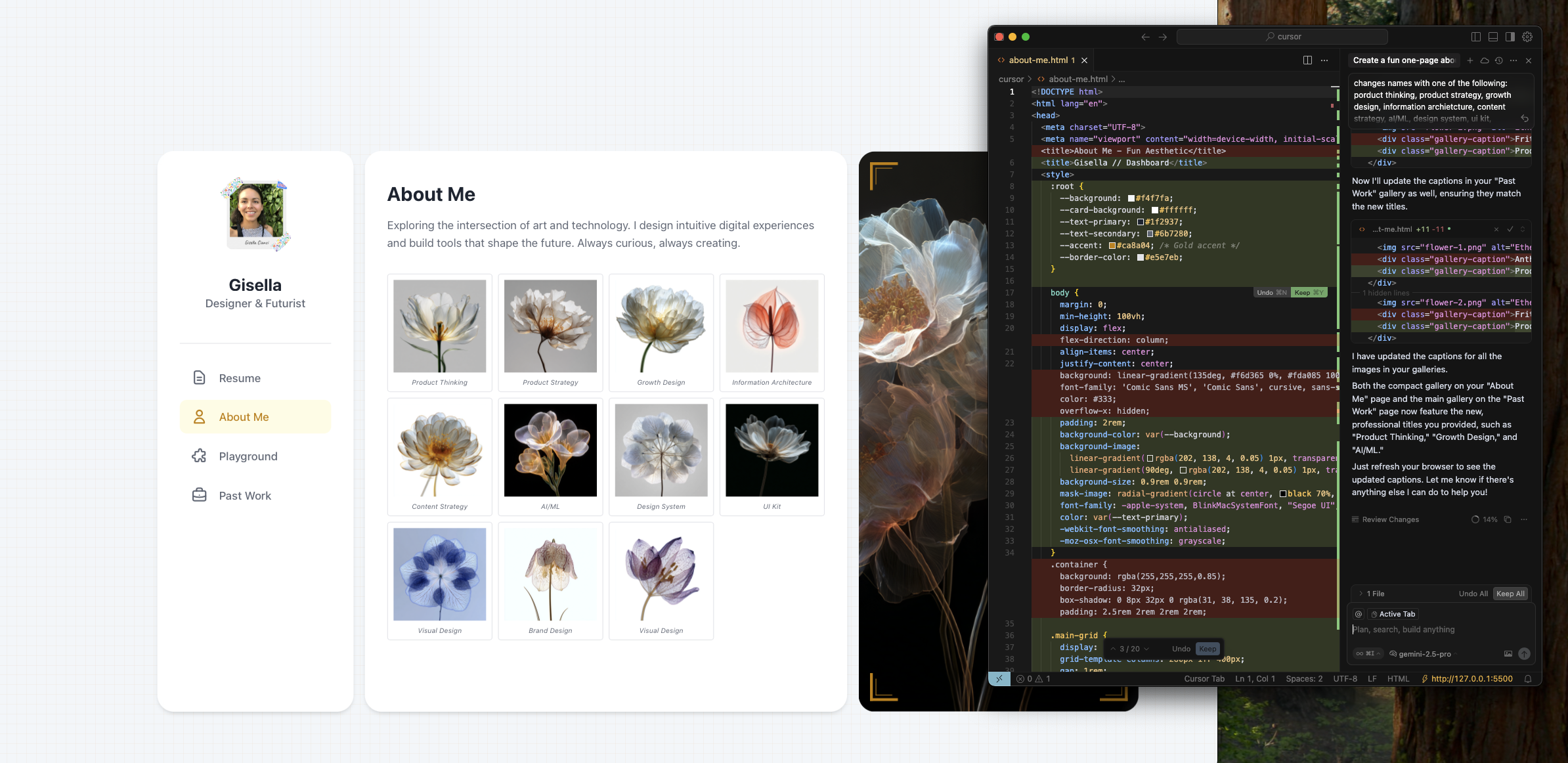This screenshot has height=763, width=1568.
Task: Copy chat response icon
Action: click(1508, 519)
